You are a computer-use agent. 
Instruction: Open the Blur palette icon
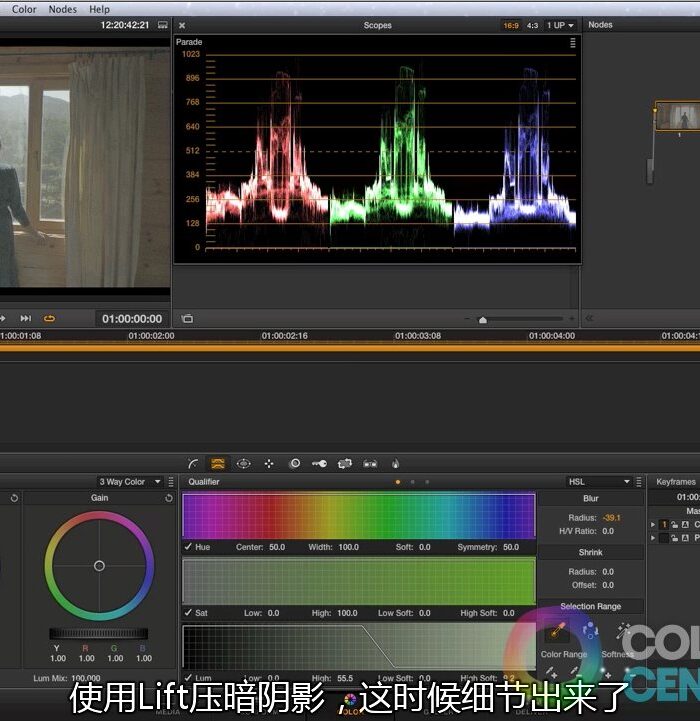(x=294, y=464)
